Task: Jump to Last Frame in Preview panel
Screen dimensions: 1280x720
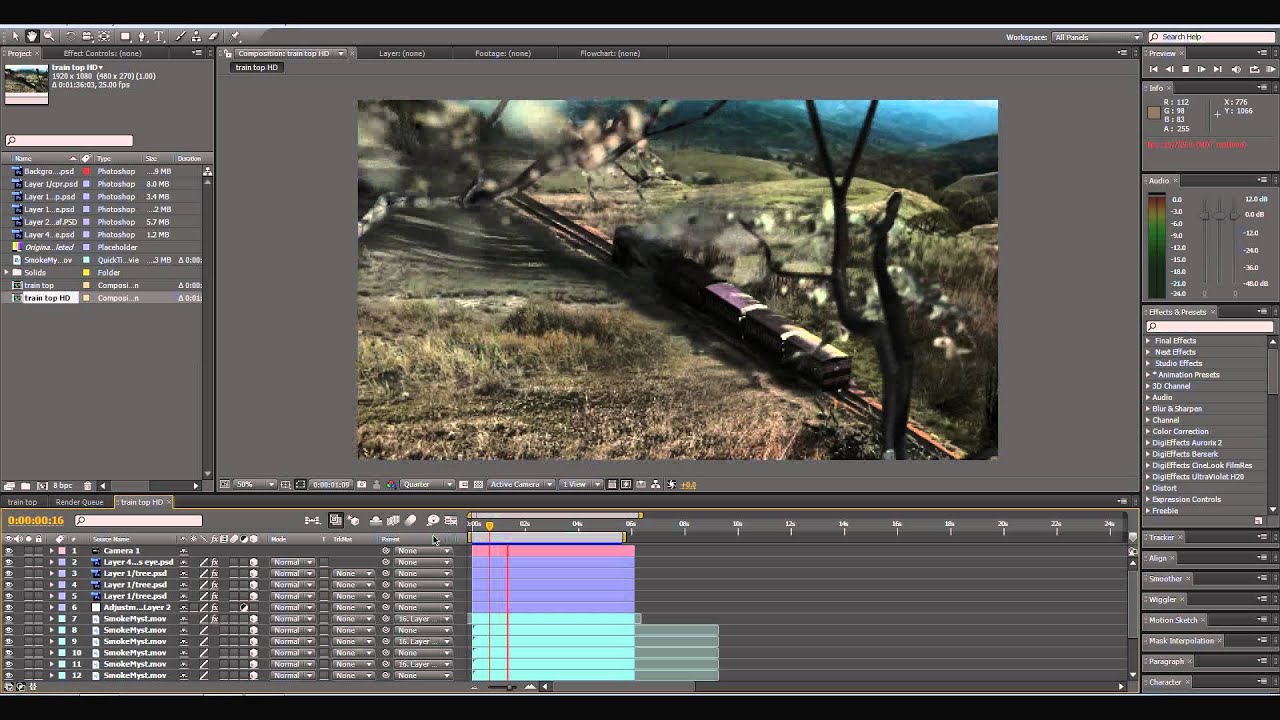Action: point(1217,69)
